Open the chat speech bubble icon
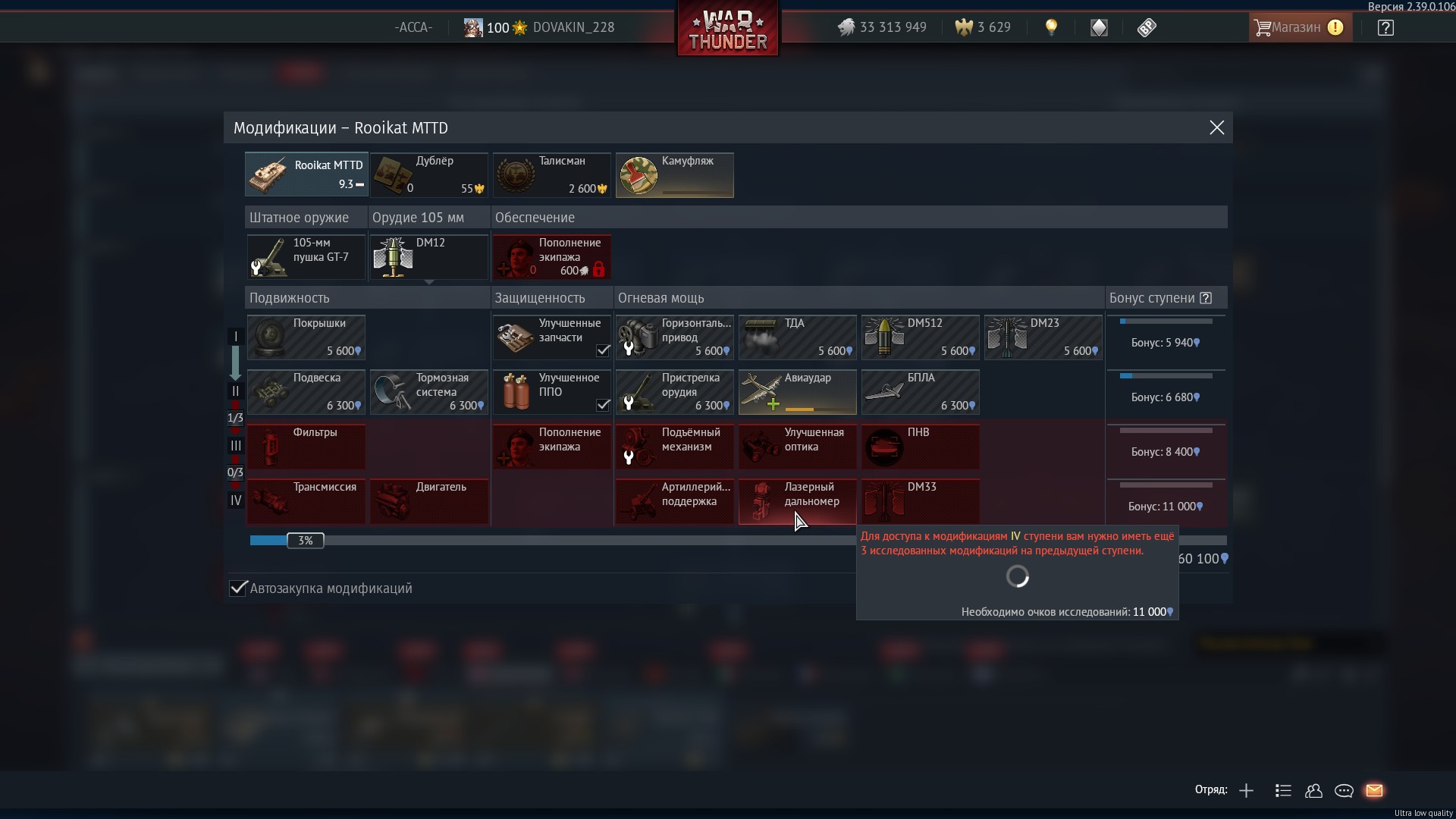 coord(1344,791)
